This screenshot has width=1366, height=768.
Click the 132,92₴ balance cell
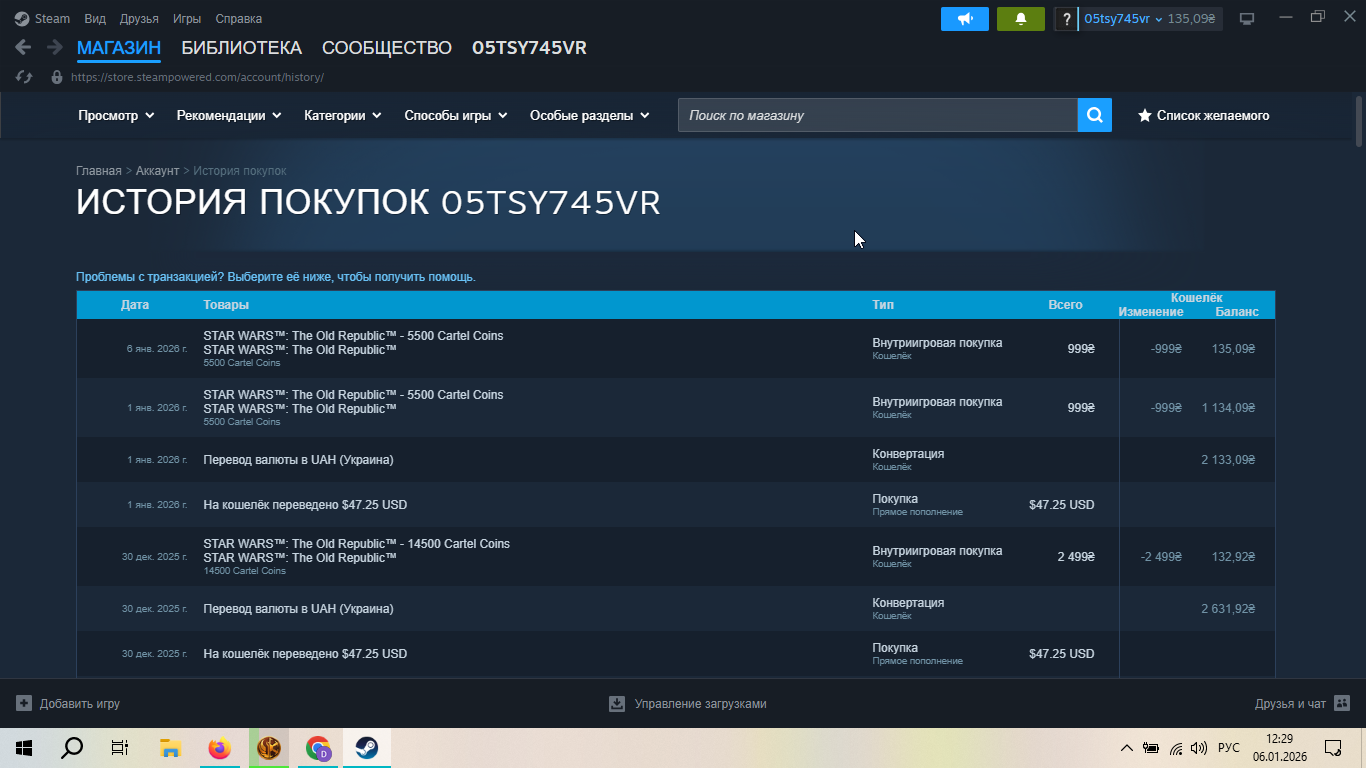(1231, 557)
